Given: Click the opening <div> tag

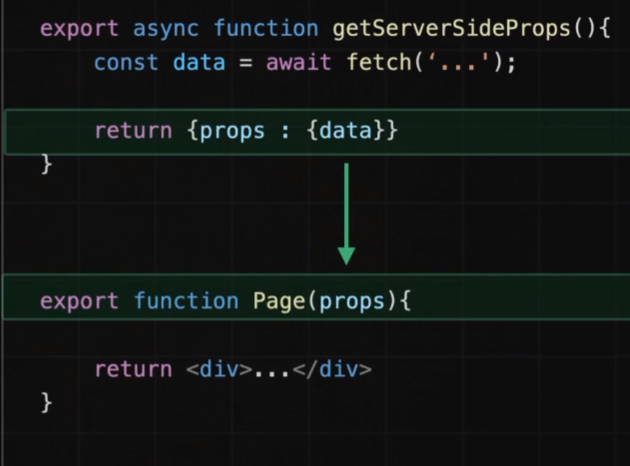Looking at the screenshot, I should pyautogui.click(x=219, y=369).
